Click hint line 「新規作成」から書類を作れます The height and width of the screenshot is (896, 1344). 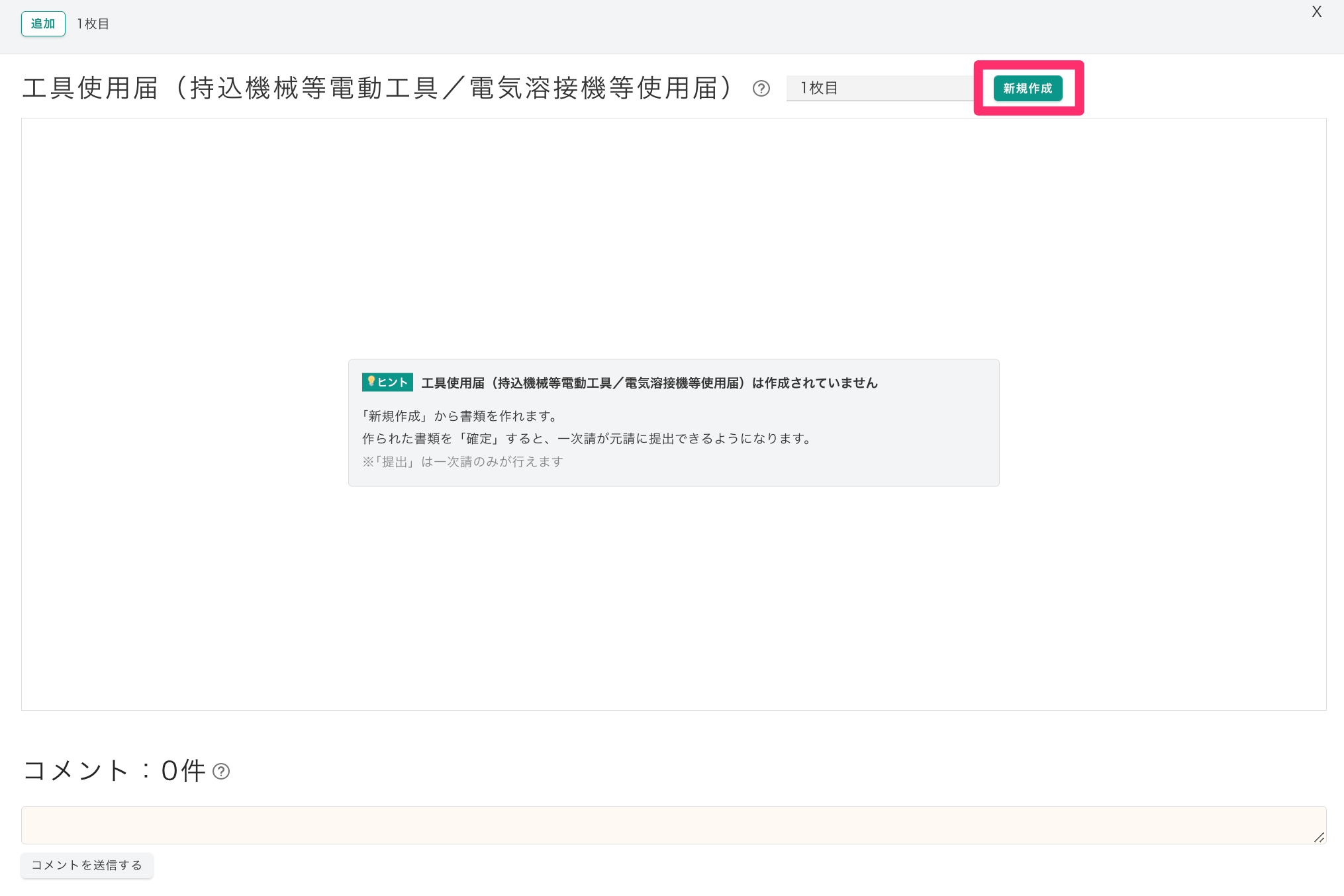(x=460, y=416)
